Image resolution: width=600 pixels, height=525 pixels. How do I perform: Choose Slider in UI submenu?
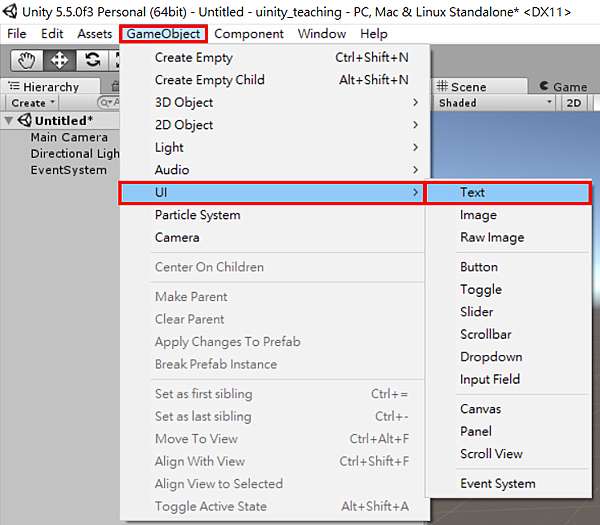click(x=509, y=312)
